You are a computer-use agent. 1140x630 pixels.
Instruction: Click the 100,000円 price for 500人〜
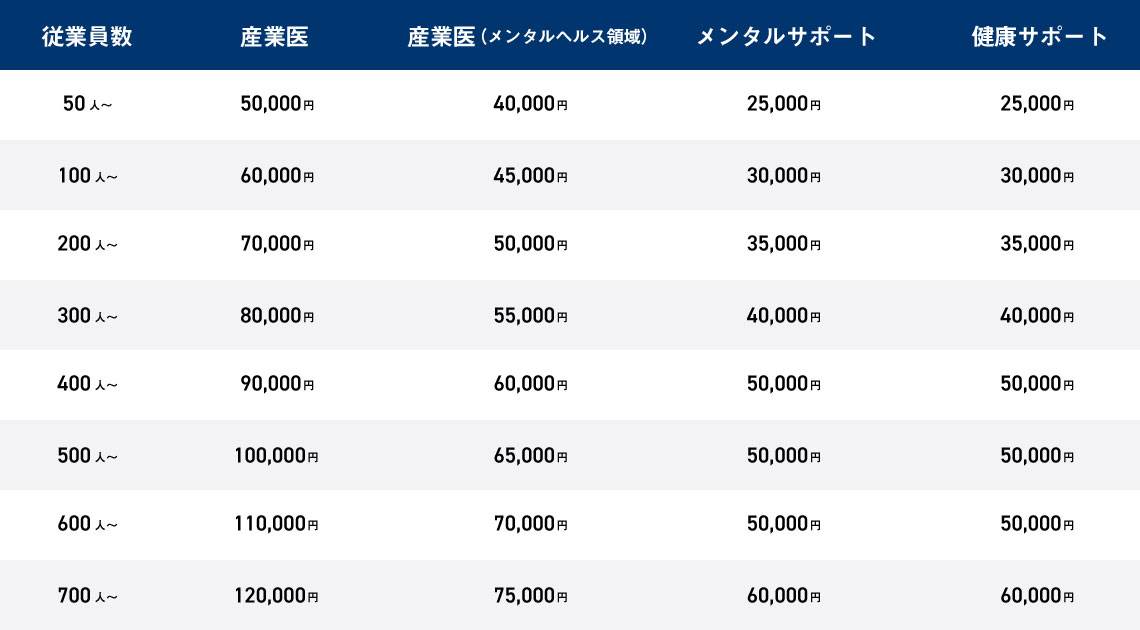coord(276,456)
